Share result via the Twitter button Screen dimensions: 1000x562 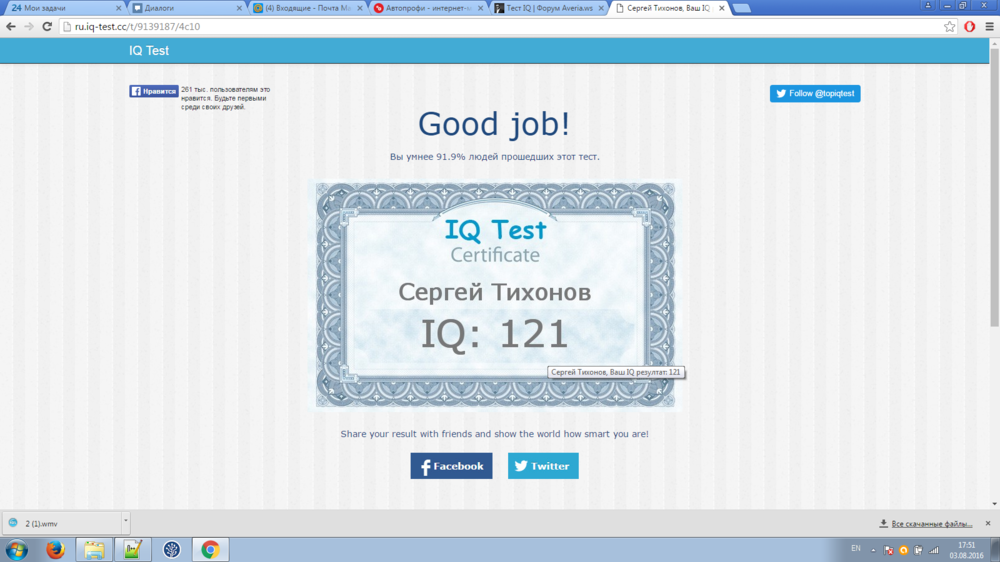[543, 466]
